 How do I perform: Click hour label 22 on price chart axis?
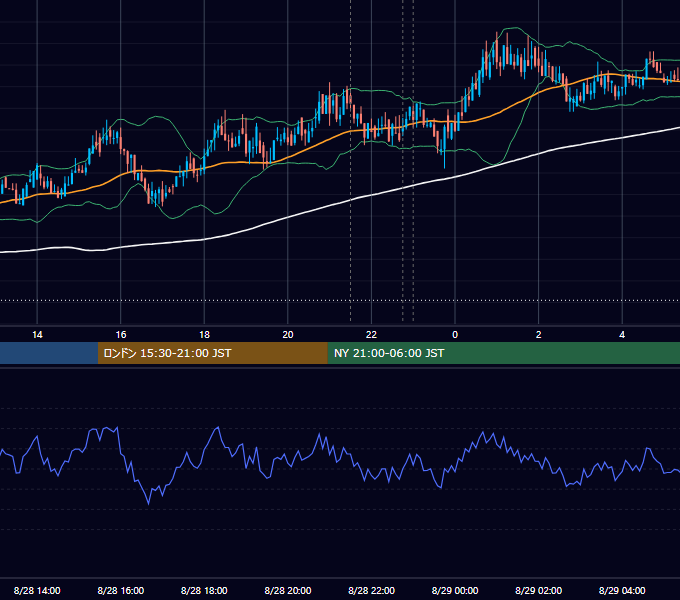click(x=371, y=334)
